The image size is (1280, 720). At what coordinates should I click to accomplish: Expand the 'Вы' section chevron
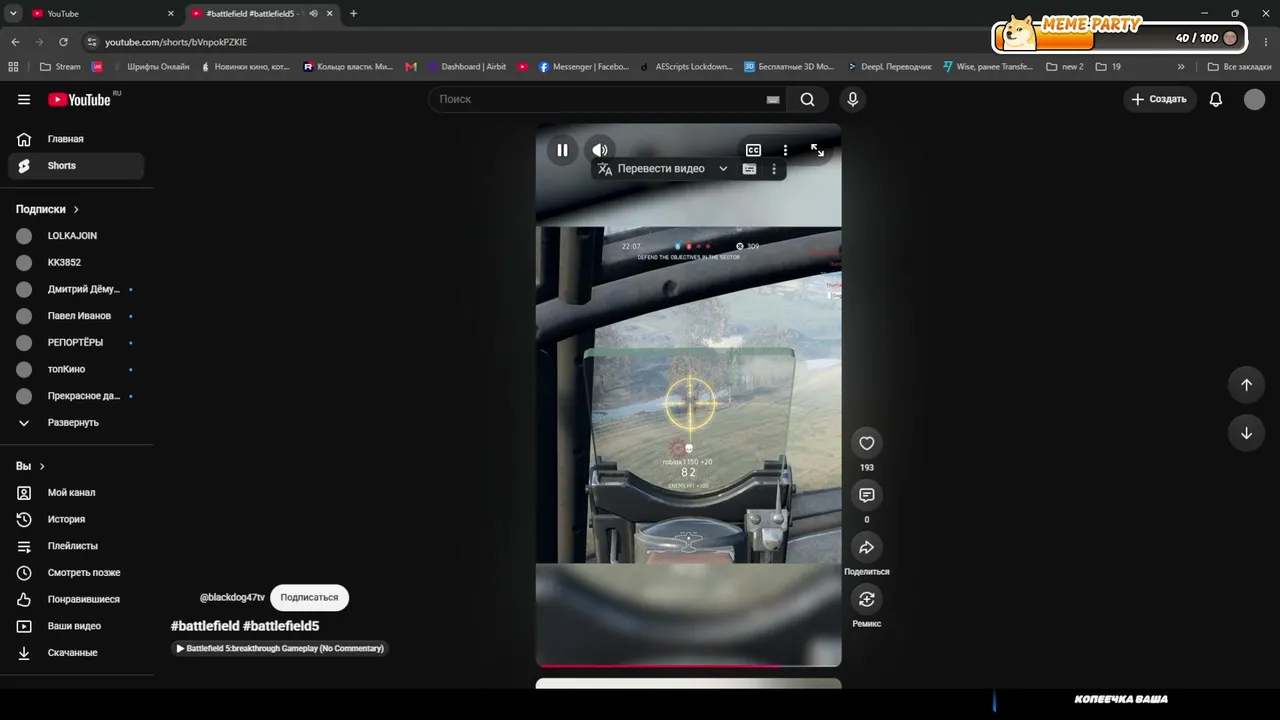pyautogui.click(x=42, y=466)
